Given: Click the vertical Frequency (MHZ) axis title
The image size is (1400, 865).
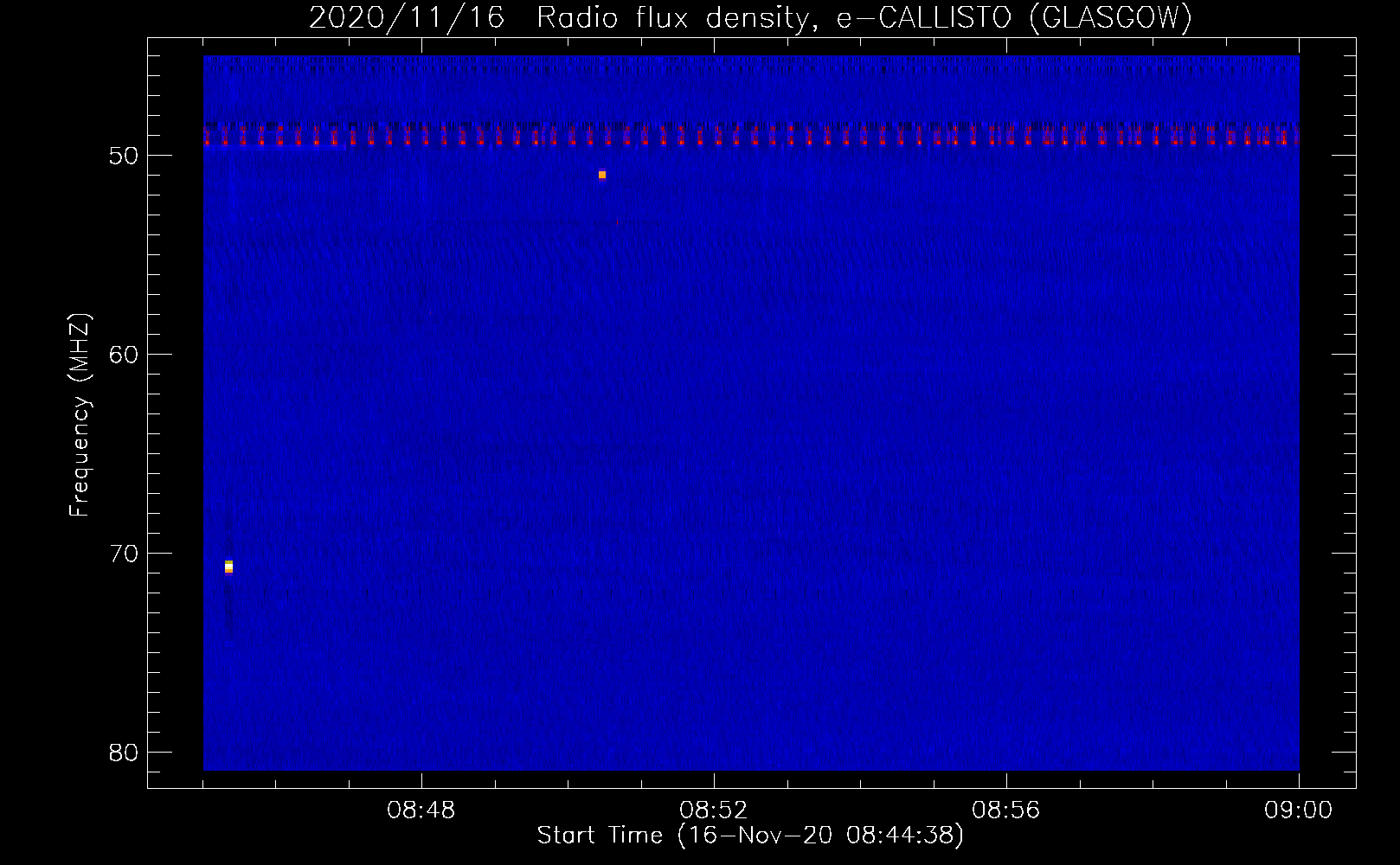Looking at the screenshot, I should (x=80, y=415).
